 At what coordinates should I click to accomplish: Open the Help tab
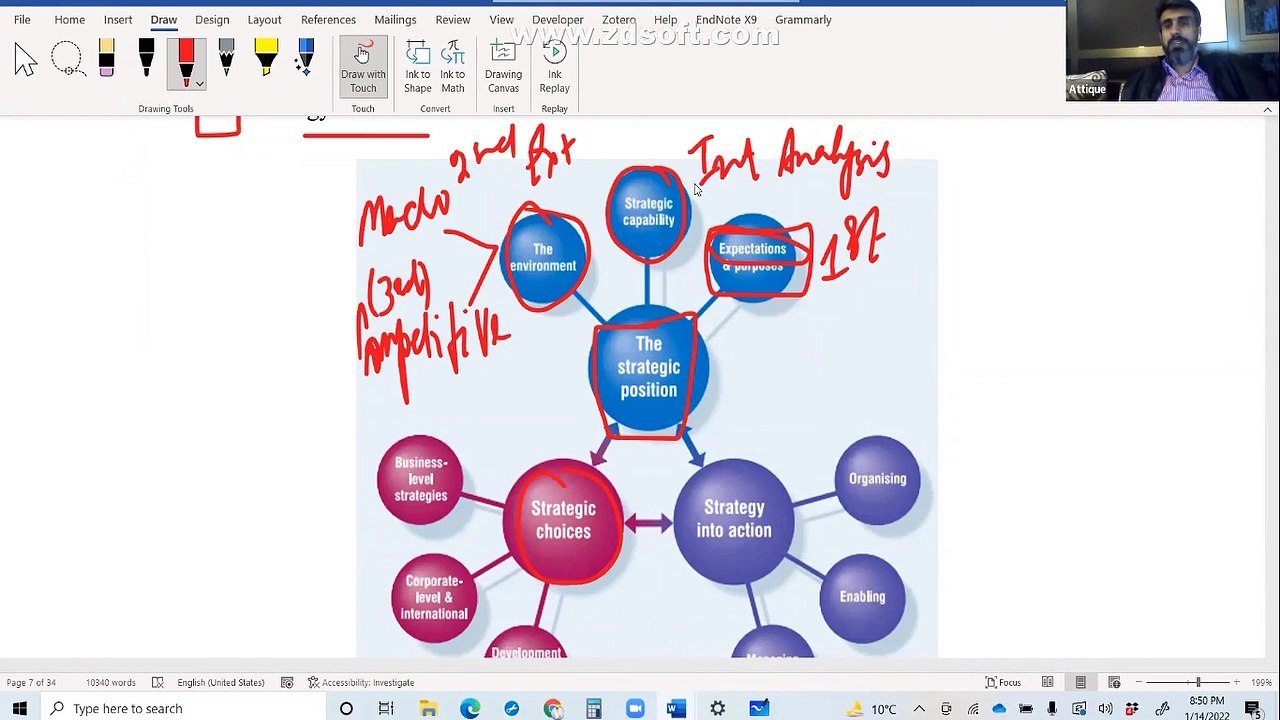(x=665, y=19)
